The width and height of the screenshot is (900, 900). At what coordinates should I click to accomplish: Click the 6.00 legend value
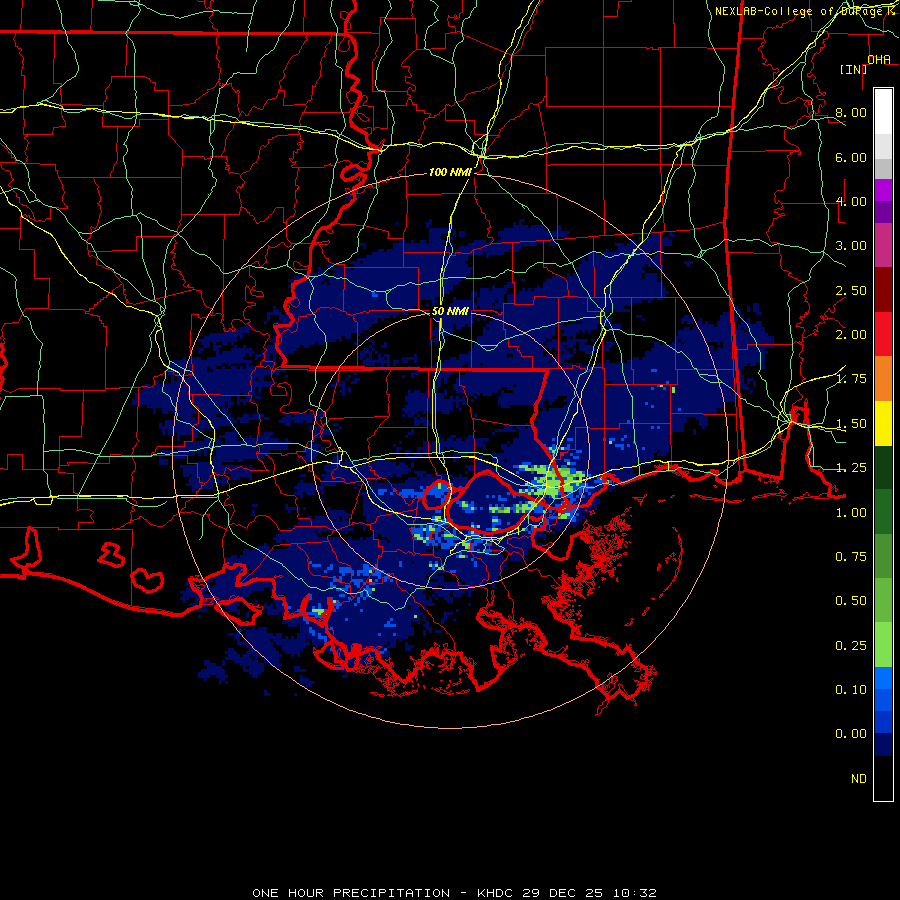tap(851, 157)
